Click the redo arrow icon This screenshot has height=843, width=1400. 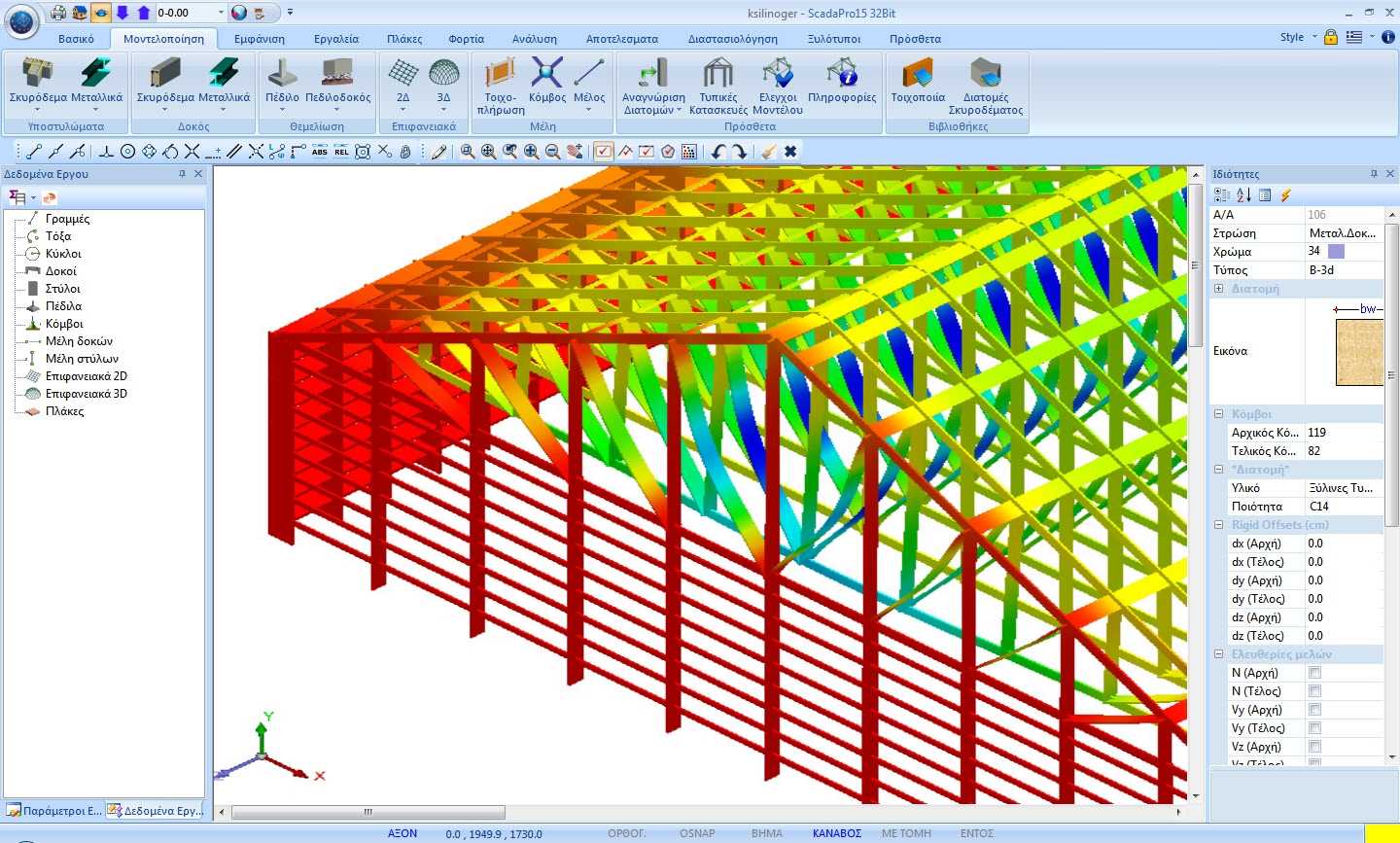pyautogui.click(x=739, y=152)
